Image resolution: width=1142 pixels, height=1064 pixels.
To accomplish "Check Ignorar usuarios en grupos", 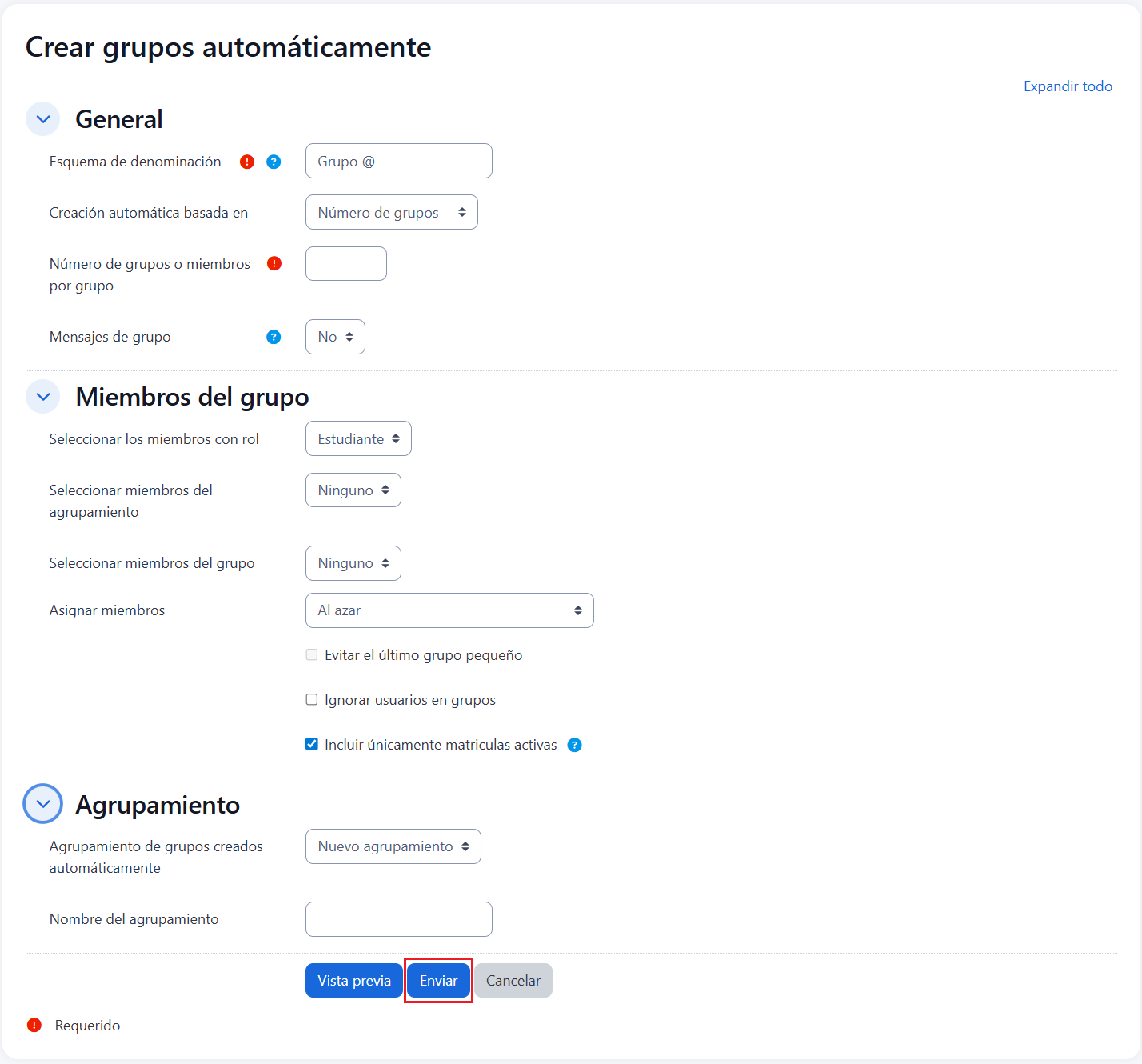I will click(x=312, y=700).
